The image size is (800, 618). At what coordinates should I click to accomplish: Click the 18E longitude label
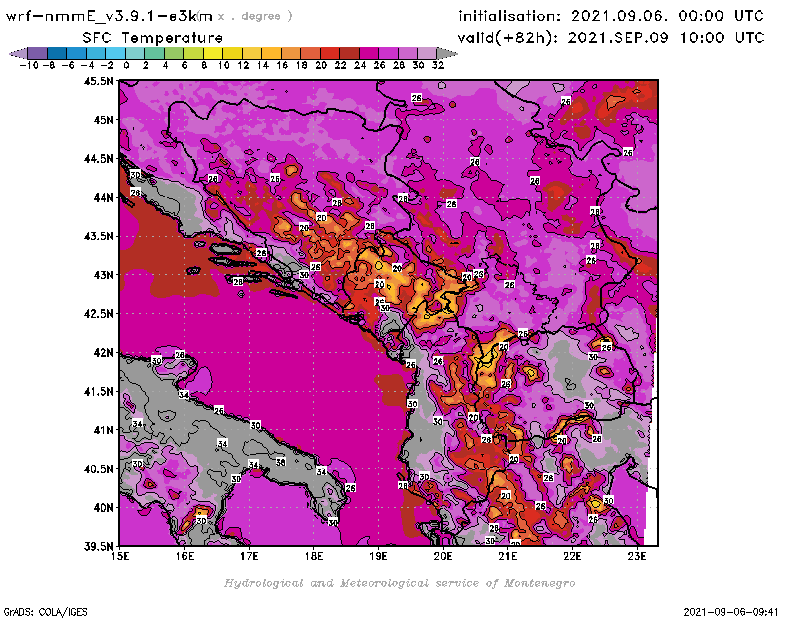tap(314, 556)
